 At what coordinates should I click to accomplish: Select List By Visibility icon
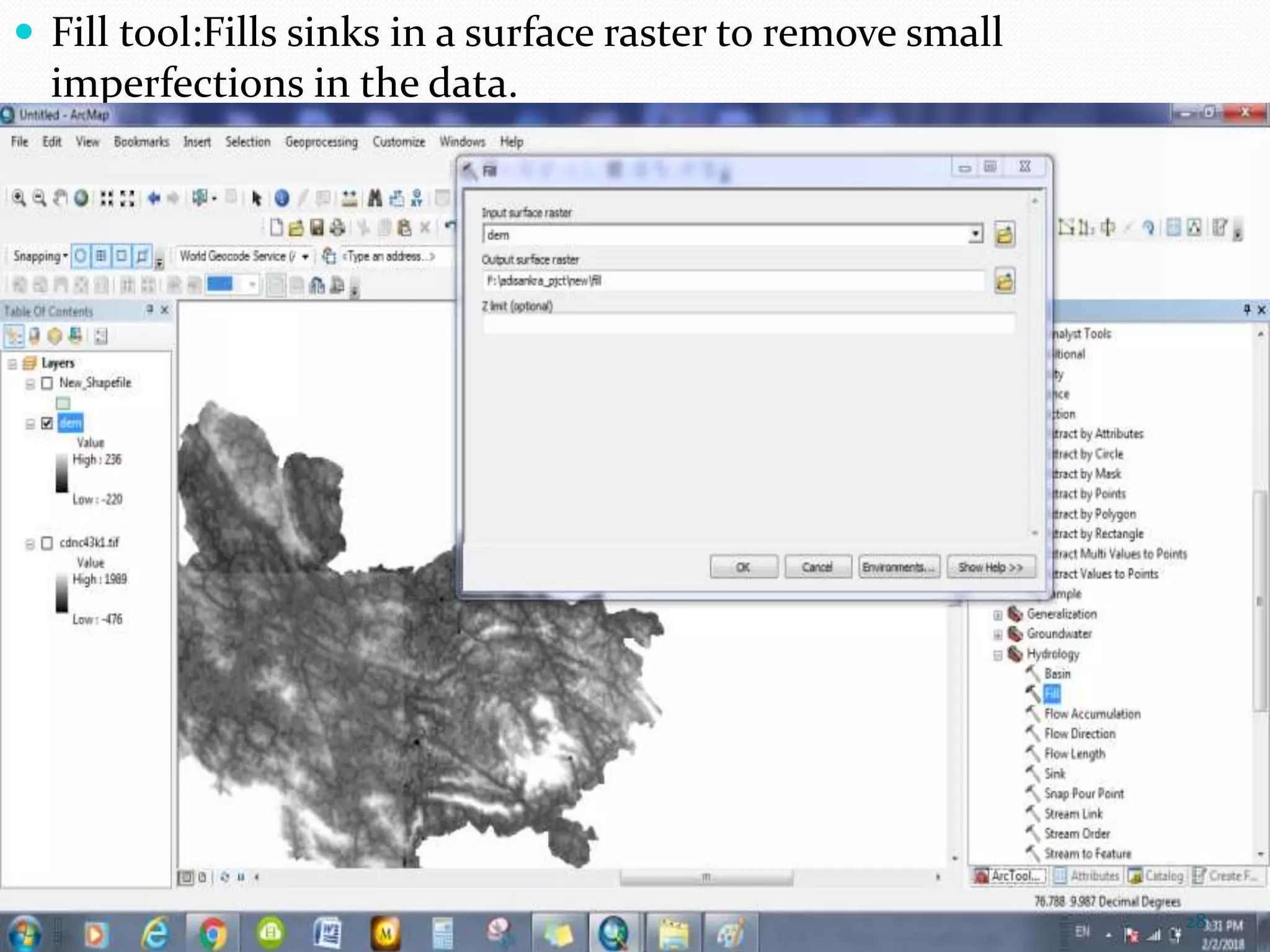tap(55, 336)
